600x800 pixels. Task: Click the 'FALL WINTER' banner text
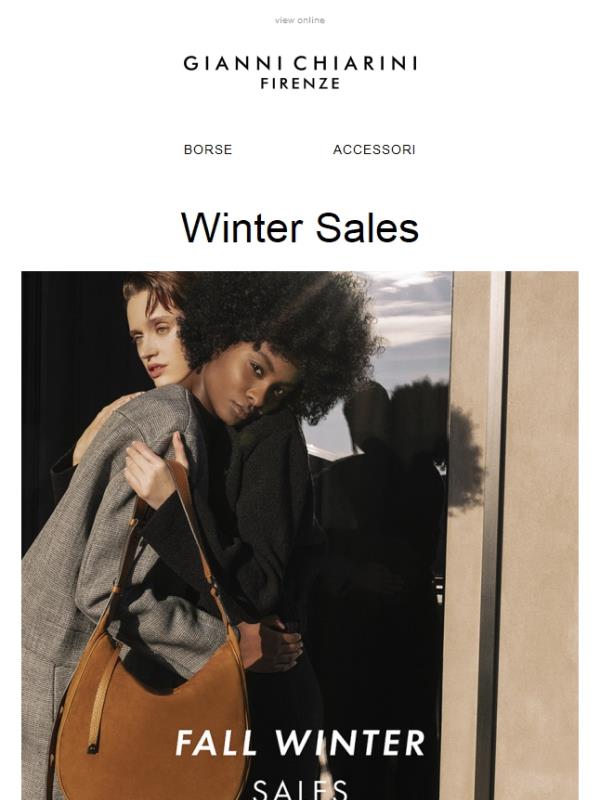click(x=300, y=743)
